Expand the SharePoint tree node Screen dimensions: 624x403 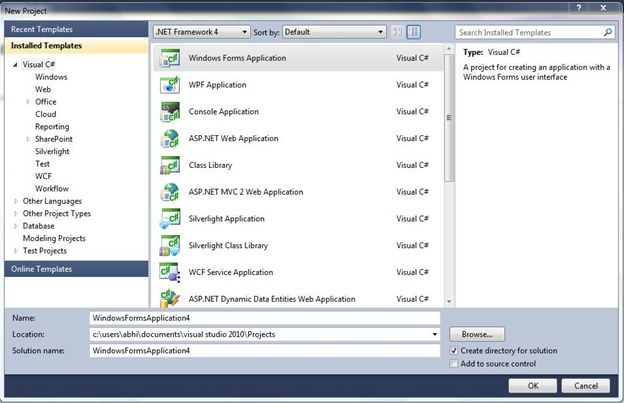pos(28,139)
